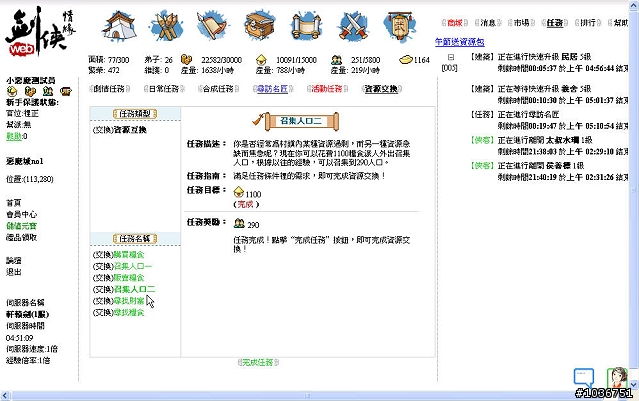This screenshot has width=639, height=401.
Task: Click the horizontal scrollbar at page bottom
Action: tap(307, 395)
